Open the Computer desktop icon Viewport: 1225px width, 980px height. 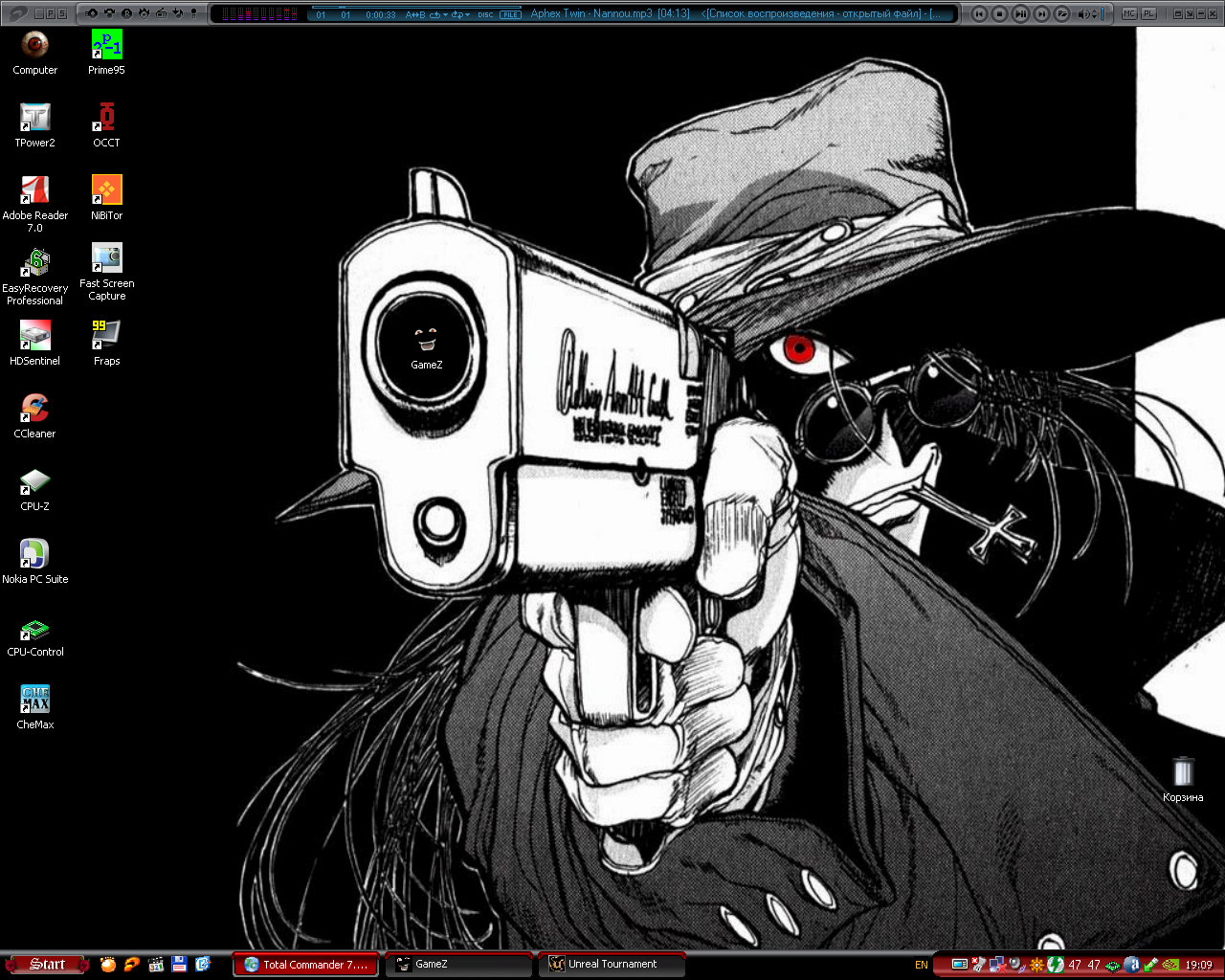click(x=35, y=53)
